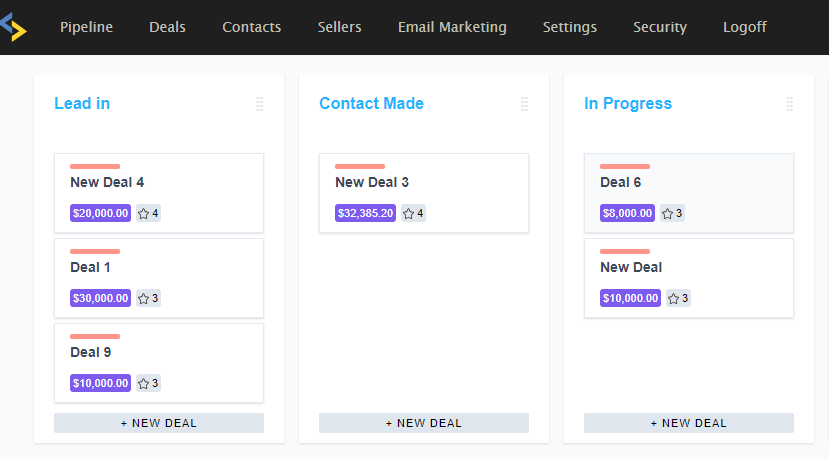Click the drag handle on In Progress column
Image resolution: width=829 pixels, height=459 pixels.
pos(789,104)
